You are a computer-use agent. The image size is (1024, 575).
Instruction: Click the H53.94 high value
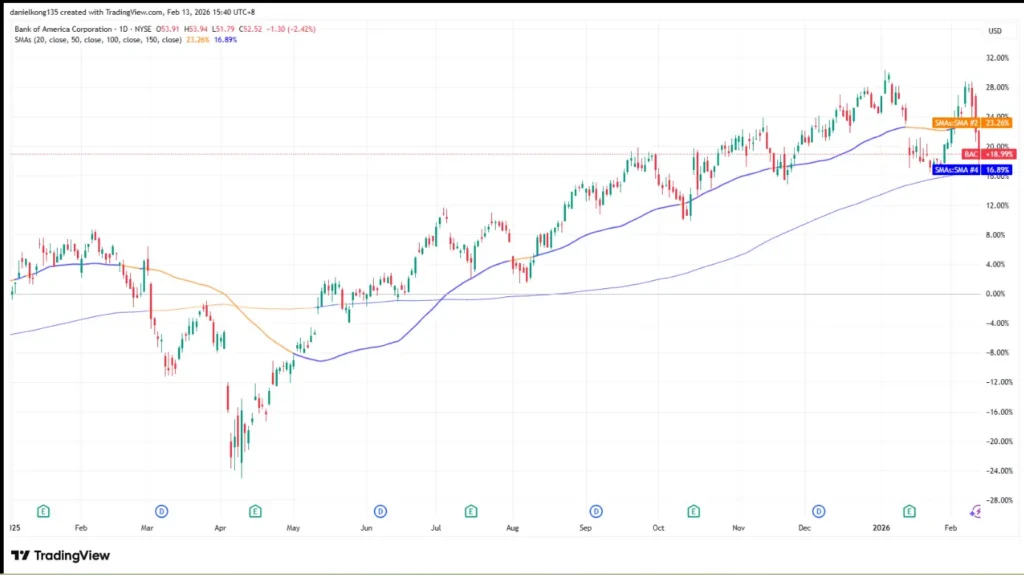point(196,29)
